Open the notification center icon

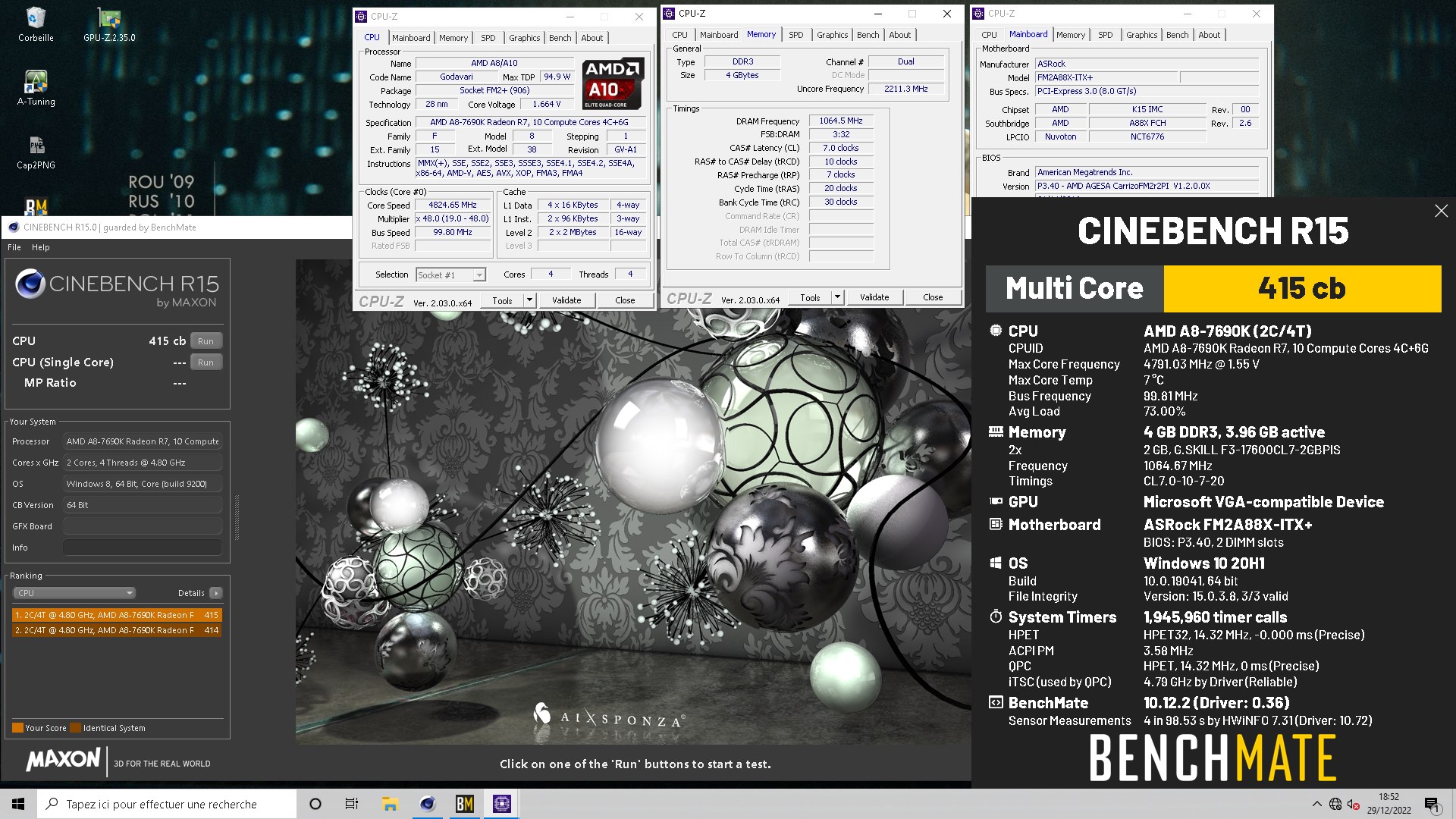pos(1432,804)
